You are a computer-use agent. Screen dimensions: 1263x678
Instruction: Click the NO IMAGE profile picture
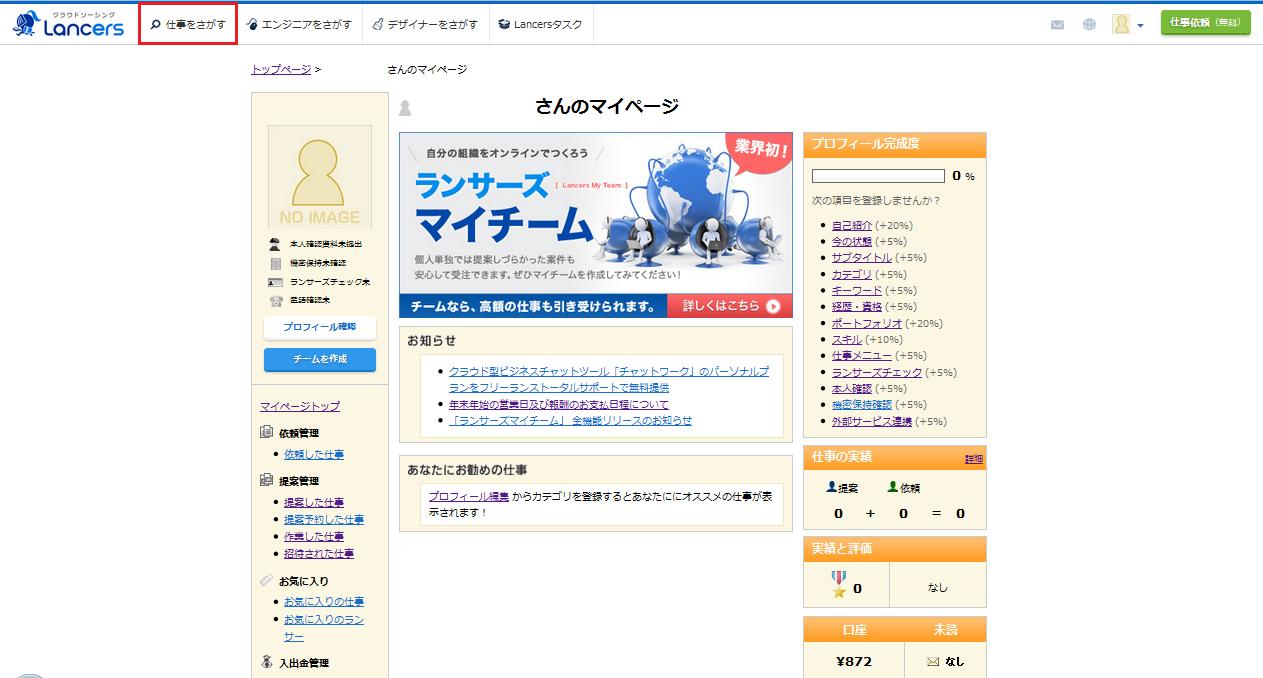(320, 177)
